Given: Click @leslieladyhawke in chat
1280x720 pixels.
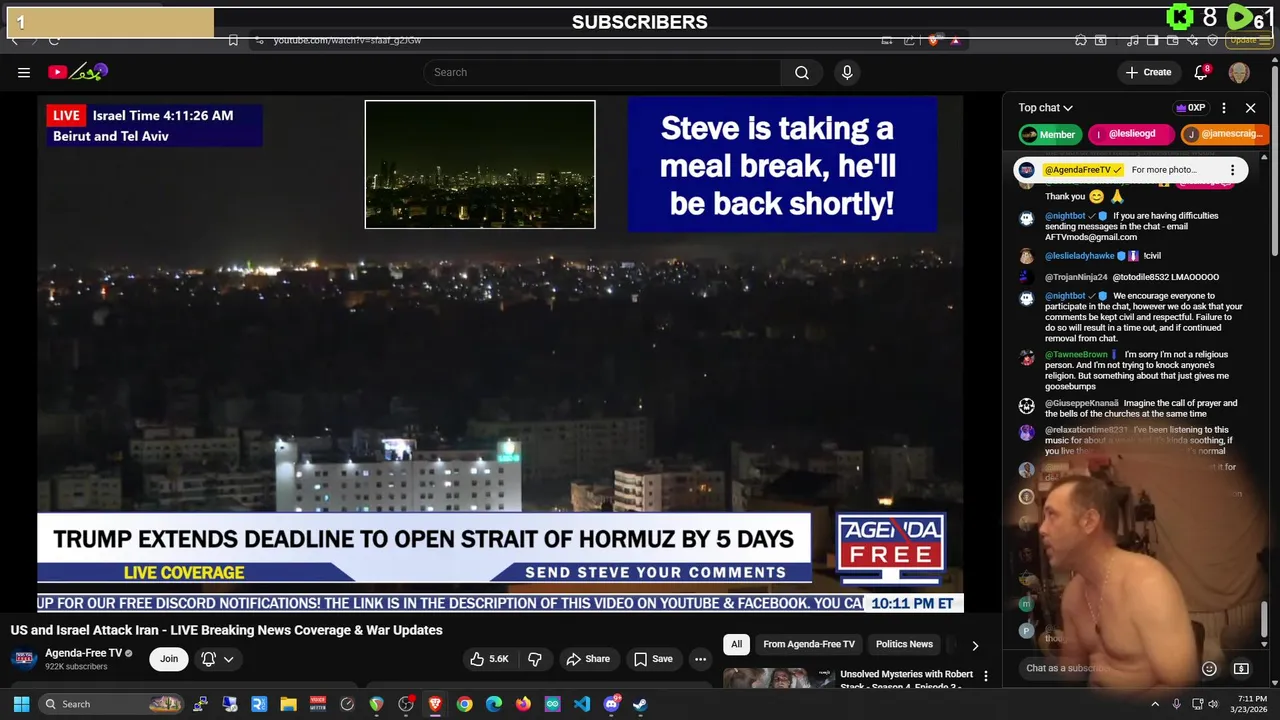Looking at the screenshot, I should point(1079,256).
